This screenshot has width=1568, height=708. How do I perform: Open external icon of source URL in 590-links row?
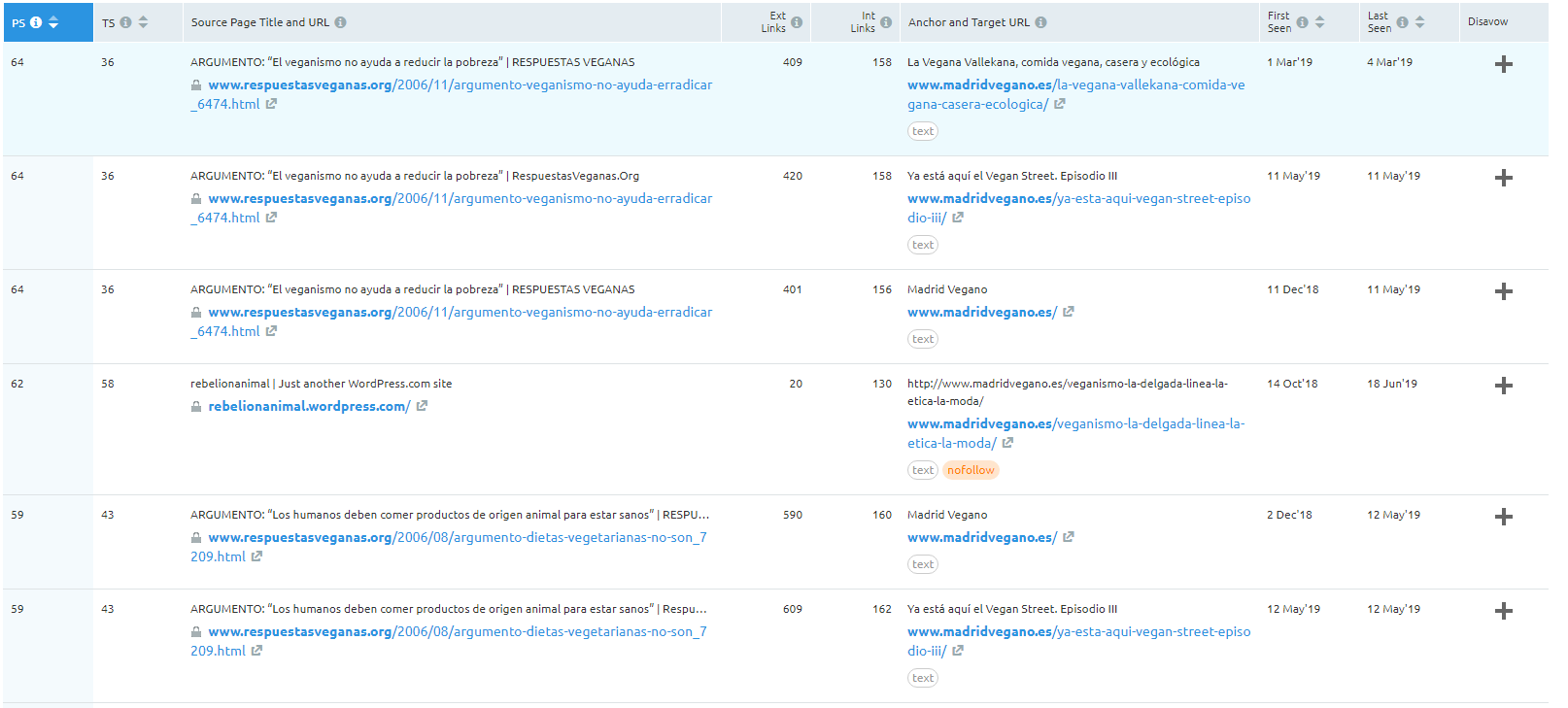pyautogui.click(x=256, y=556)
